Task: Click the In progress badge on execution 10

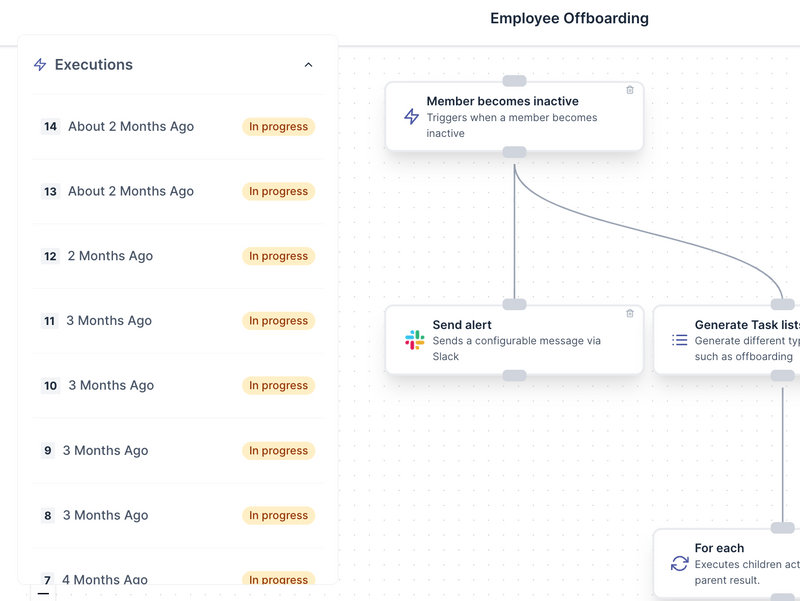Action: 277,385
